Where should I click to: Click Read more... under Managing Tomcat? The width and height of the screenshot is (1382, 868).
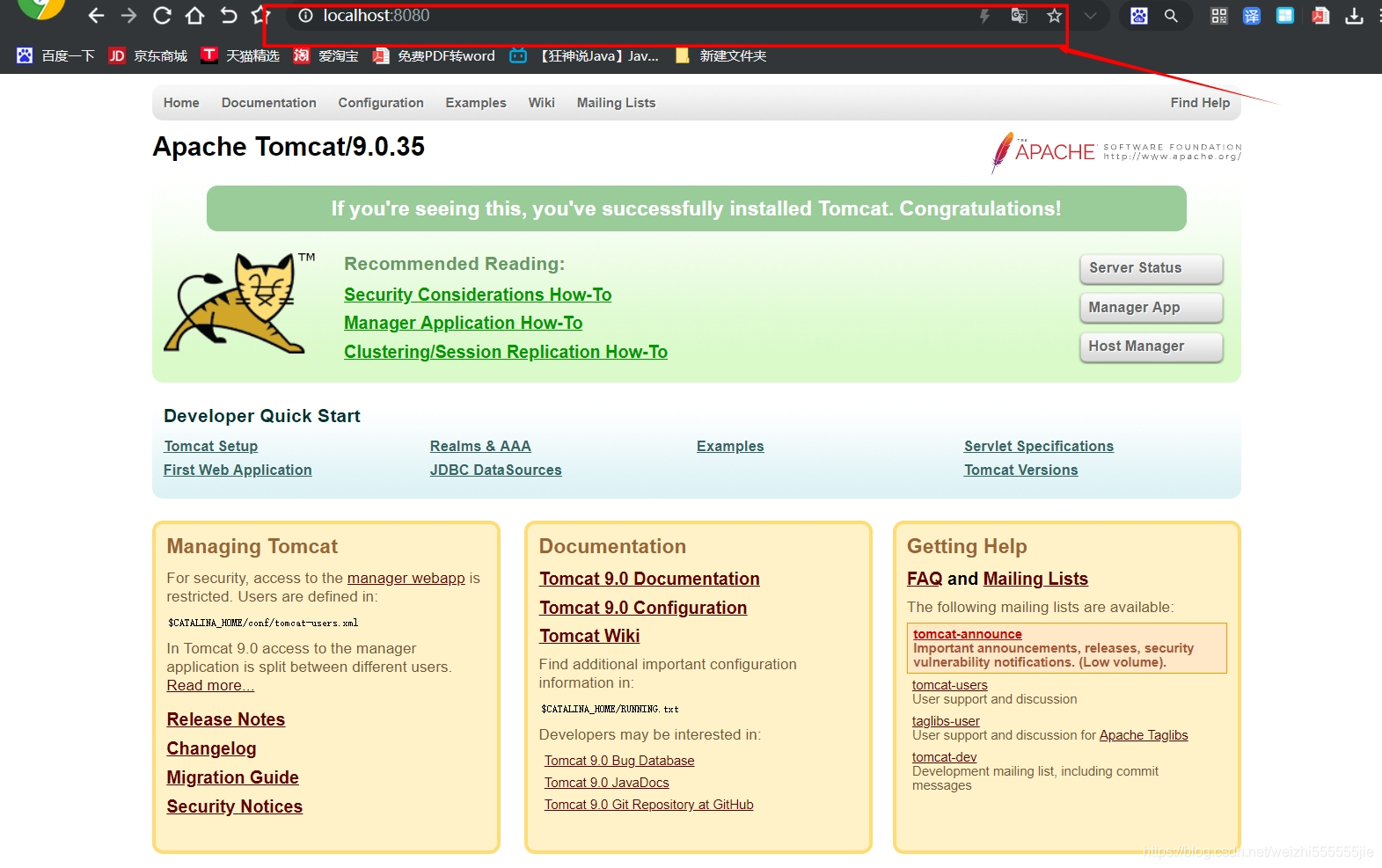[x=210, y=685]
